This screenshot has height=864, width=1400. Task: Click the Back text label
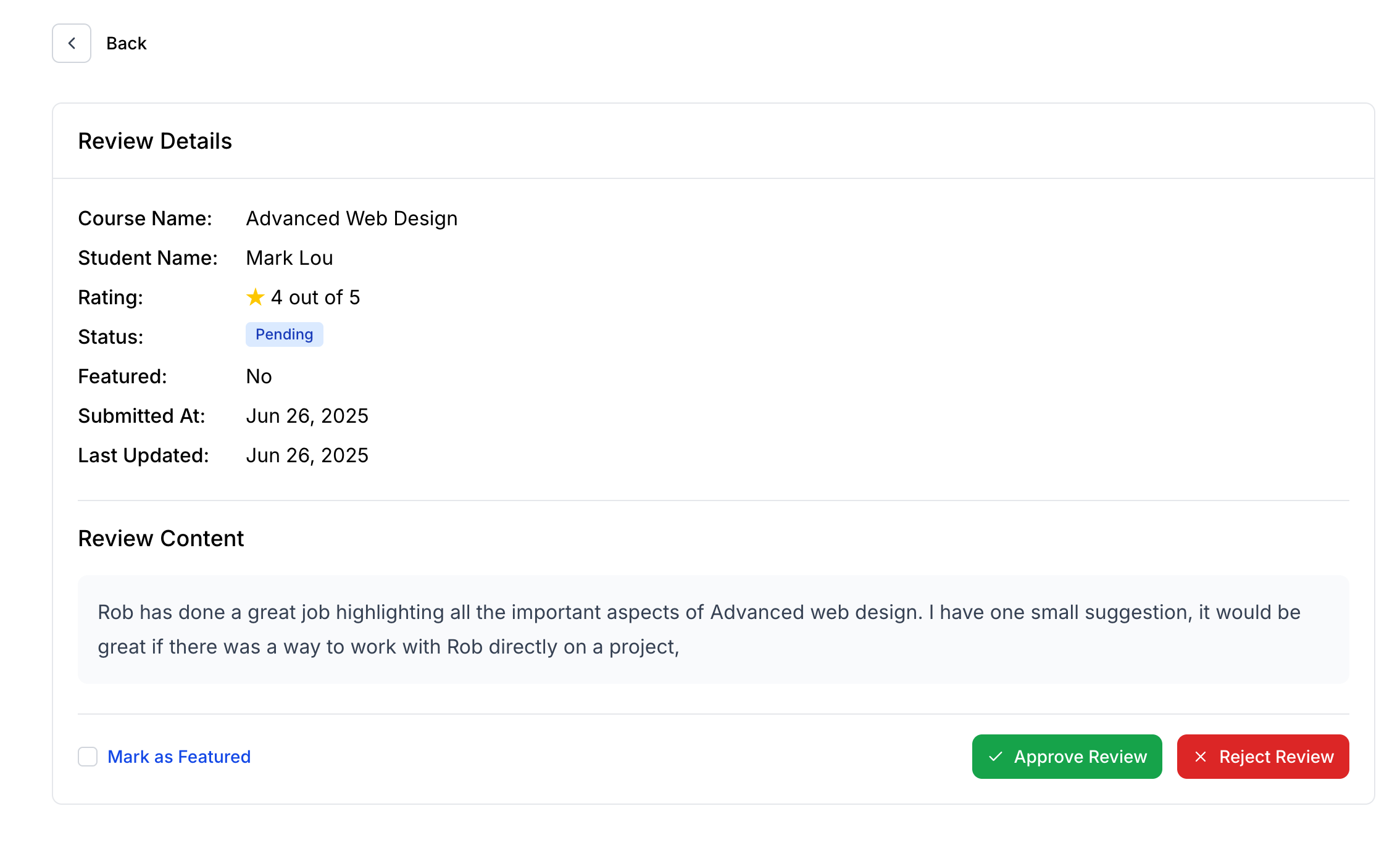click(127, 43)
